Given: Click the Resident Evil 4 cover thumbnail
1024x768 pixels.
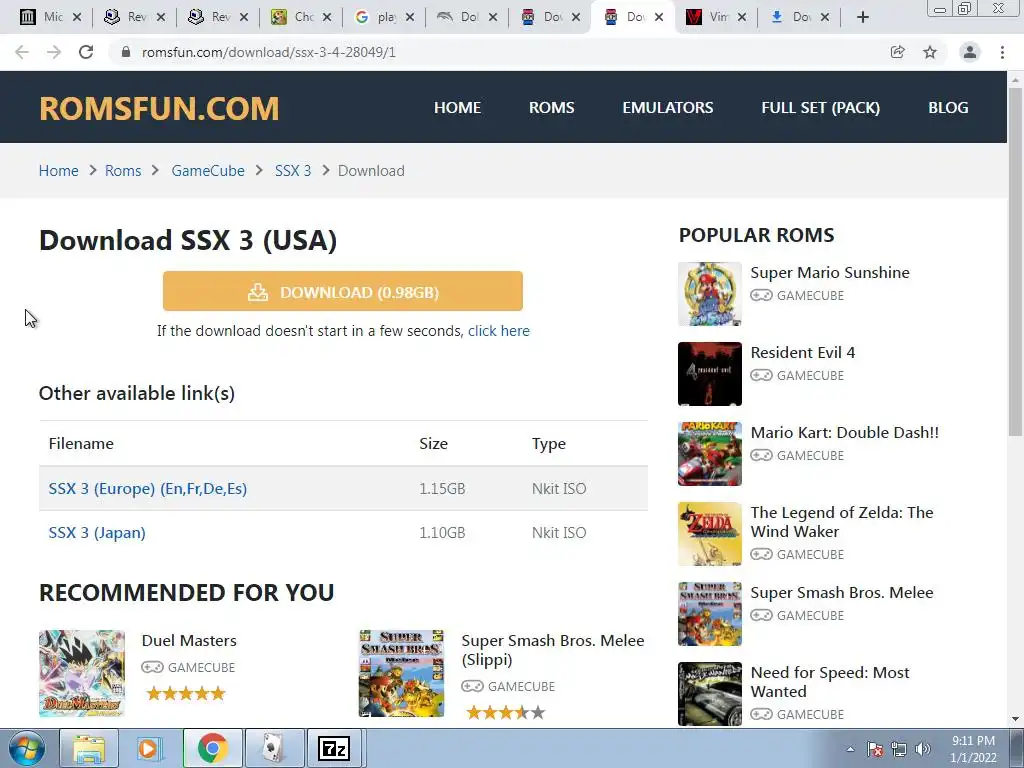Looking at the screenshot, I should (710, 374).
